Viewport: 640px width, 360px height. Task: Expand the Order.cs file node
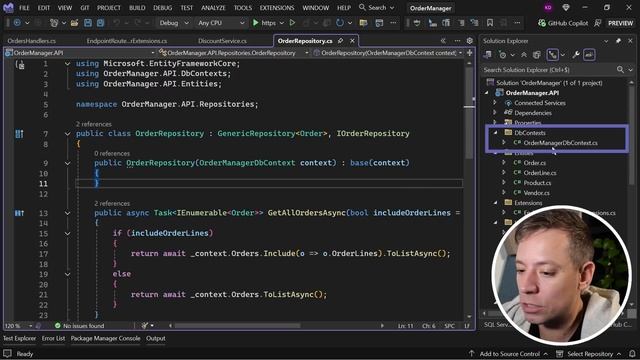tap(504, 162)
